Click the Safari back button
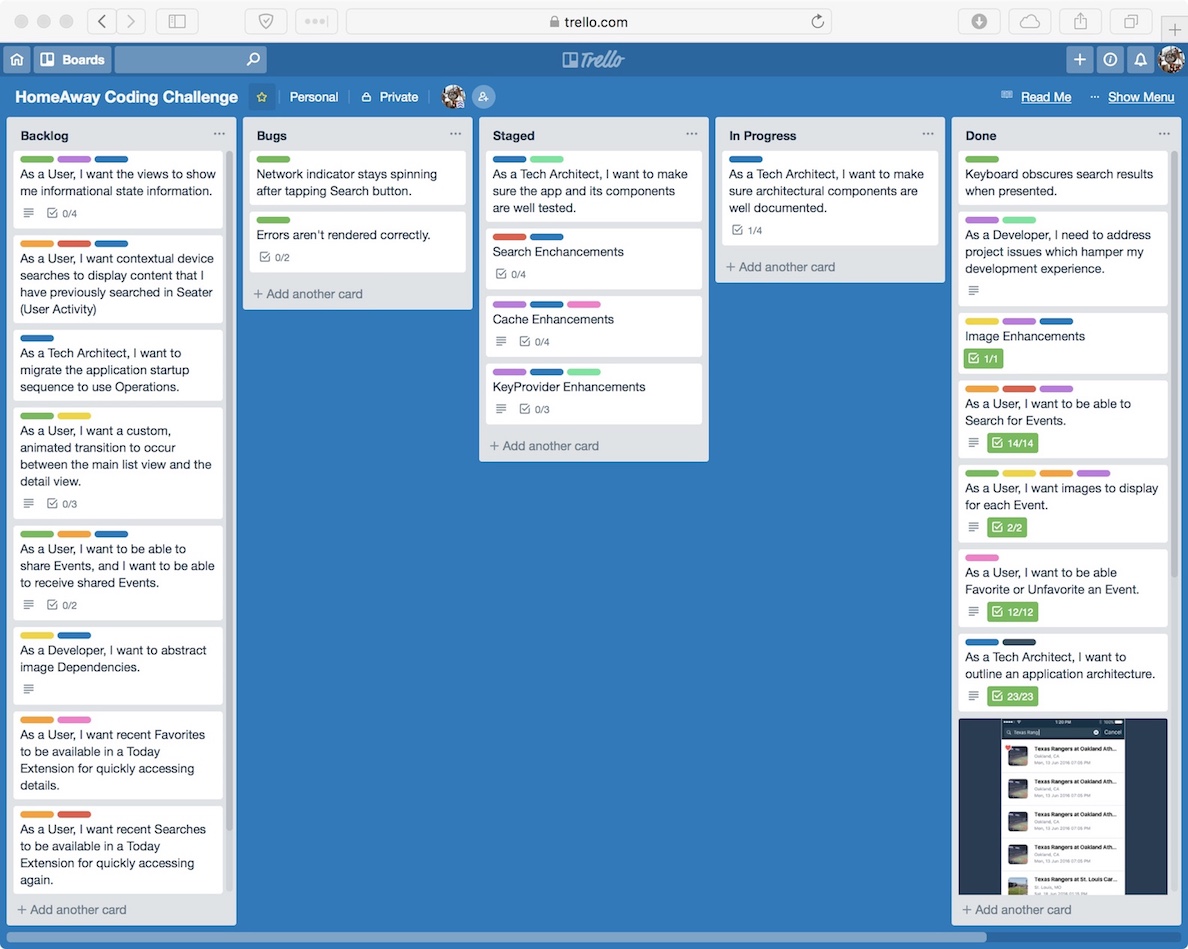The image size is (1188, 949). [x=102, y=21]
